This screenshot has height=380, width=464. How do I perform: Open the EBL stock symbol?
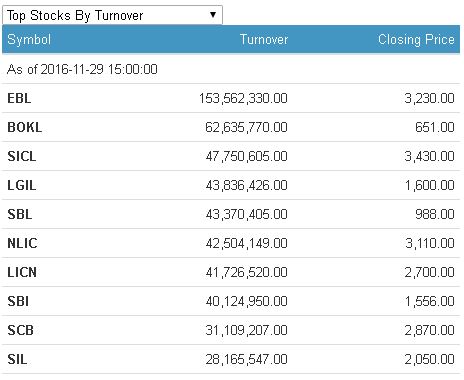click(x=19, y=98)
